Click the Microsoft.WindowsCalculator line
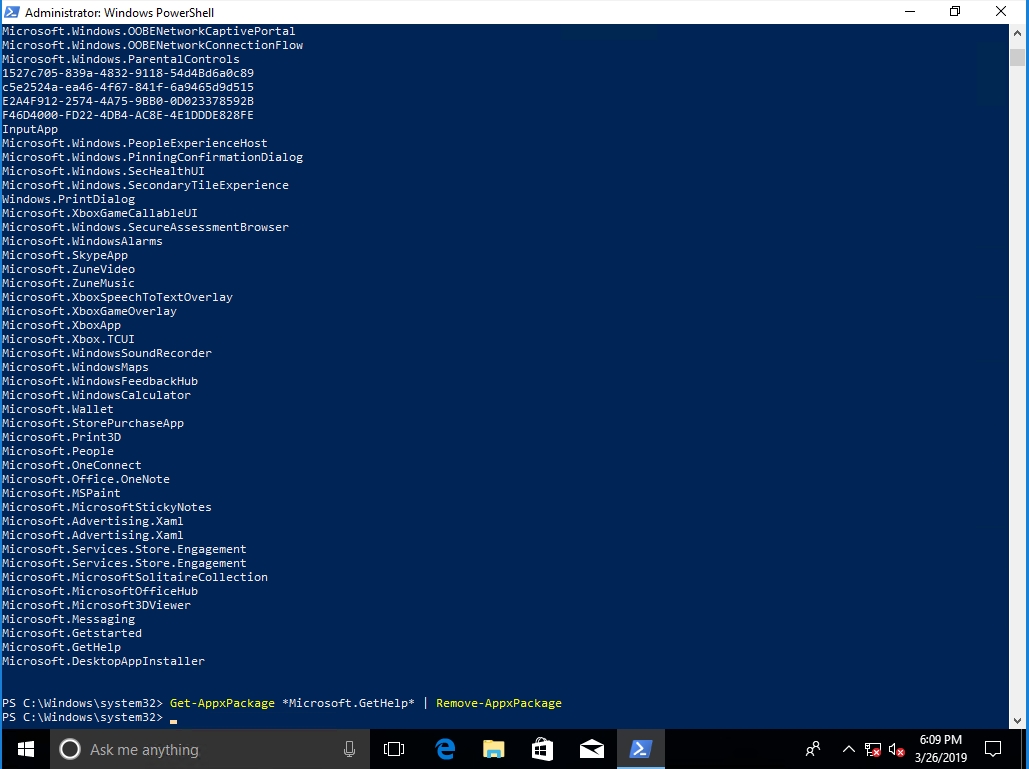Screen dimensions: 1029x769 [96, 395]
